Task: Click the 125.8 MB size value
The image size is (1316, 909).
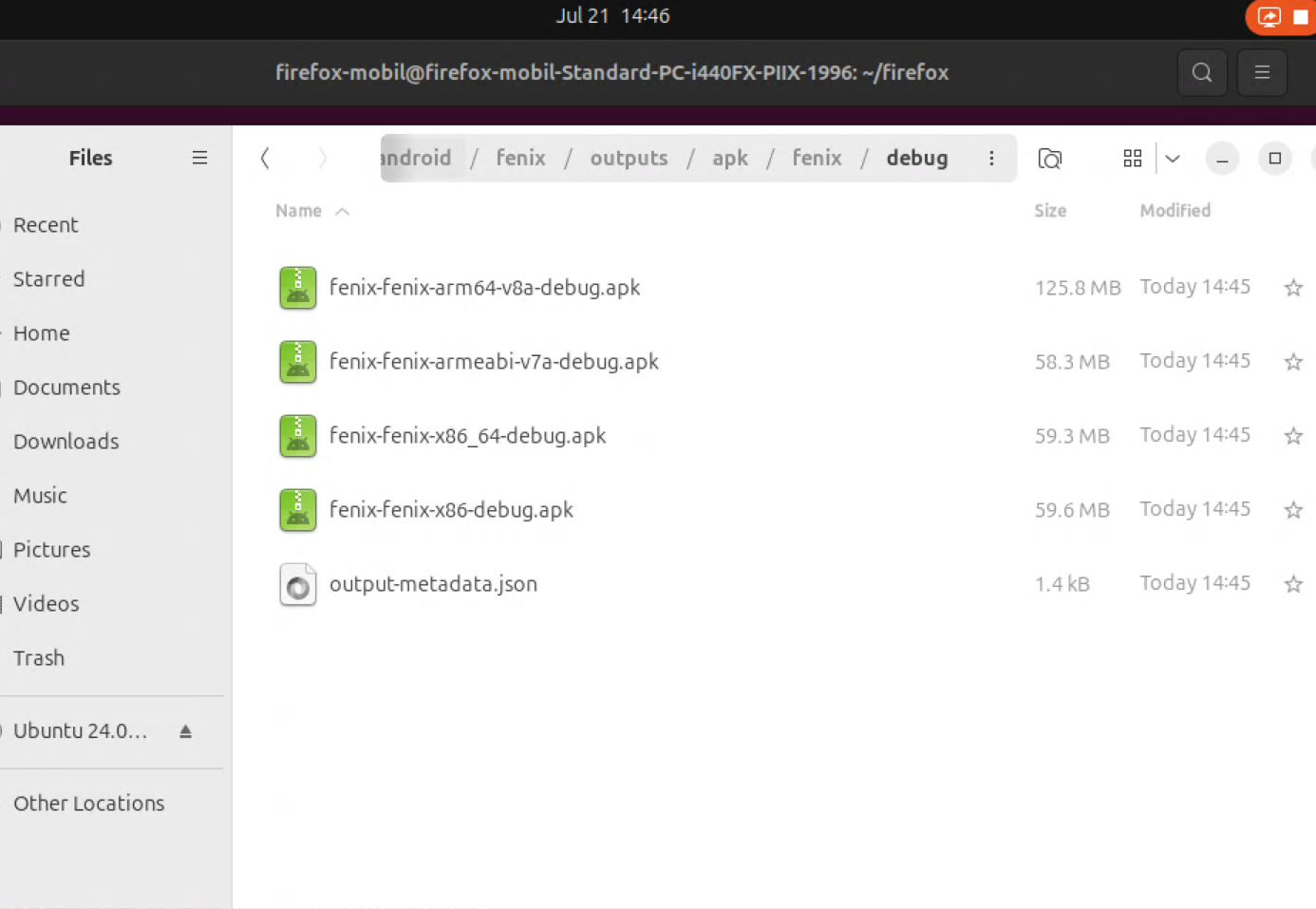Action: pos(1078,288)
